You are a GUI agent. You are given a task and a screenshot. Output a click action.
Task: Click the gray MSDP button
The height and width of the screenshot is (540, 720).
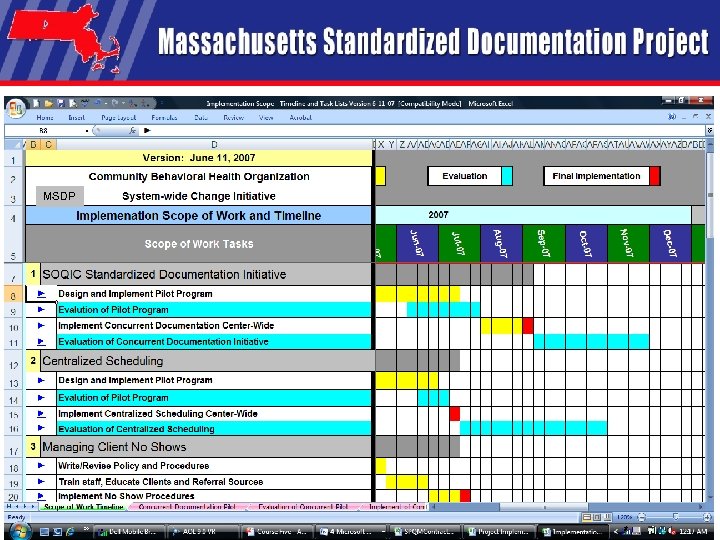(60, 196)
